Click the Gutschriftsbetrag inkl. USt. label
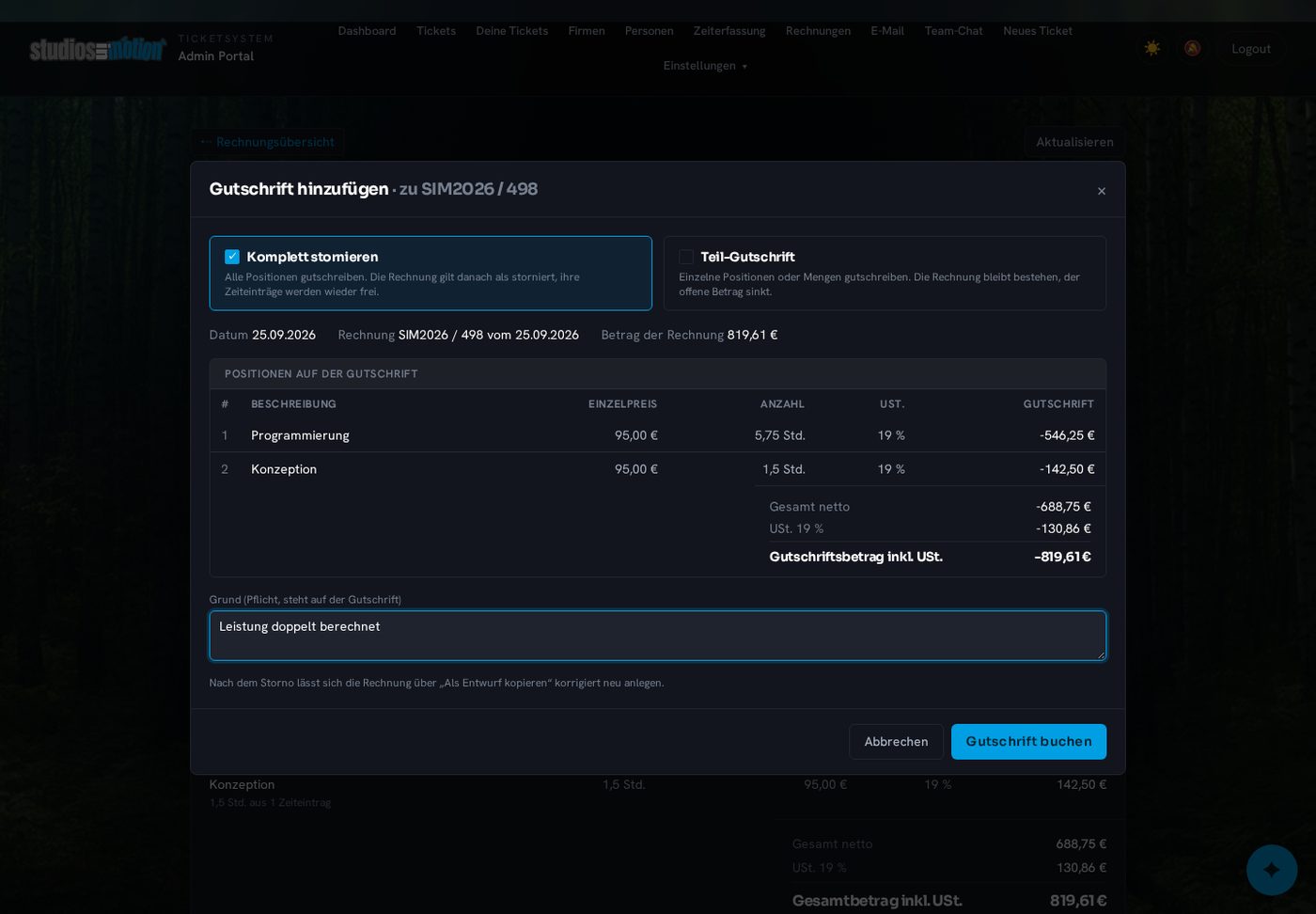This screenshot has height=914, width=1316. click(x=855, y=557)
